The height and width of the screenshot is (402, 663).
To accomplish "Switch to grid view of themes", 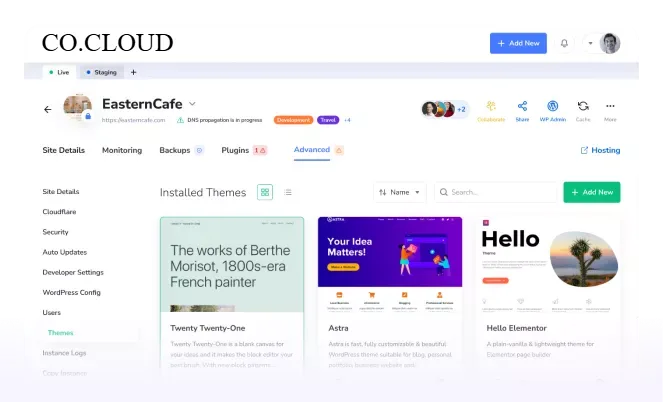I will click(x=265, y=192).
